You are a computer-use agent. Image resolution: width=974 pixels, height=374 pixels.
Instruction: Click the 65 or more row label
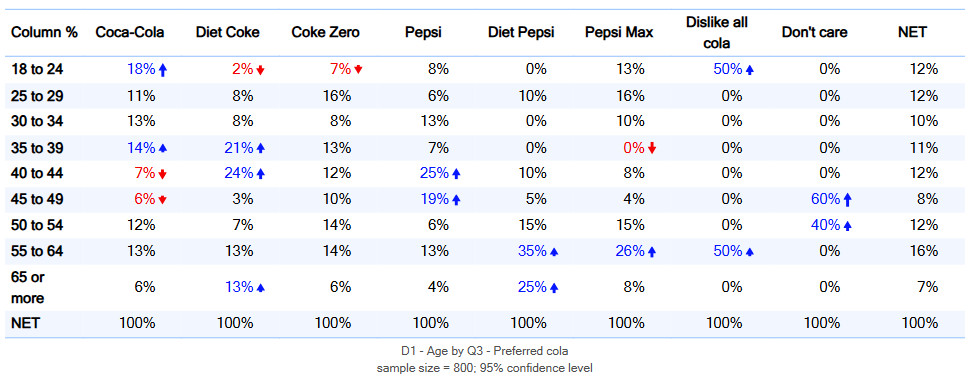(28, 287)
